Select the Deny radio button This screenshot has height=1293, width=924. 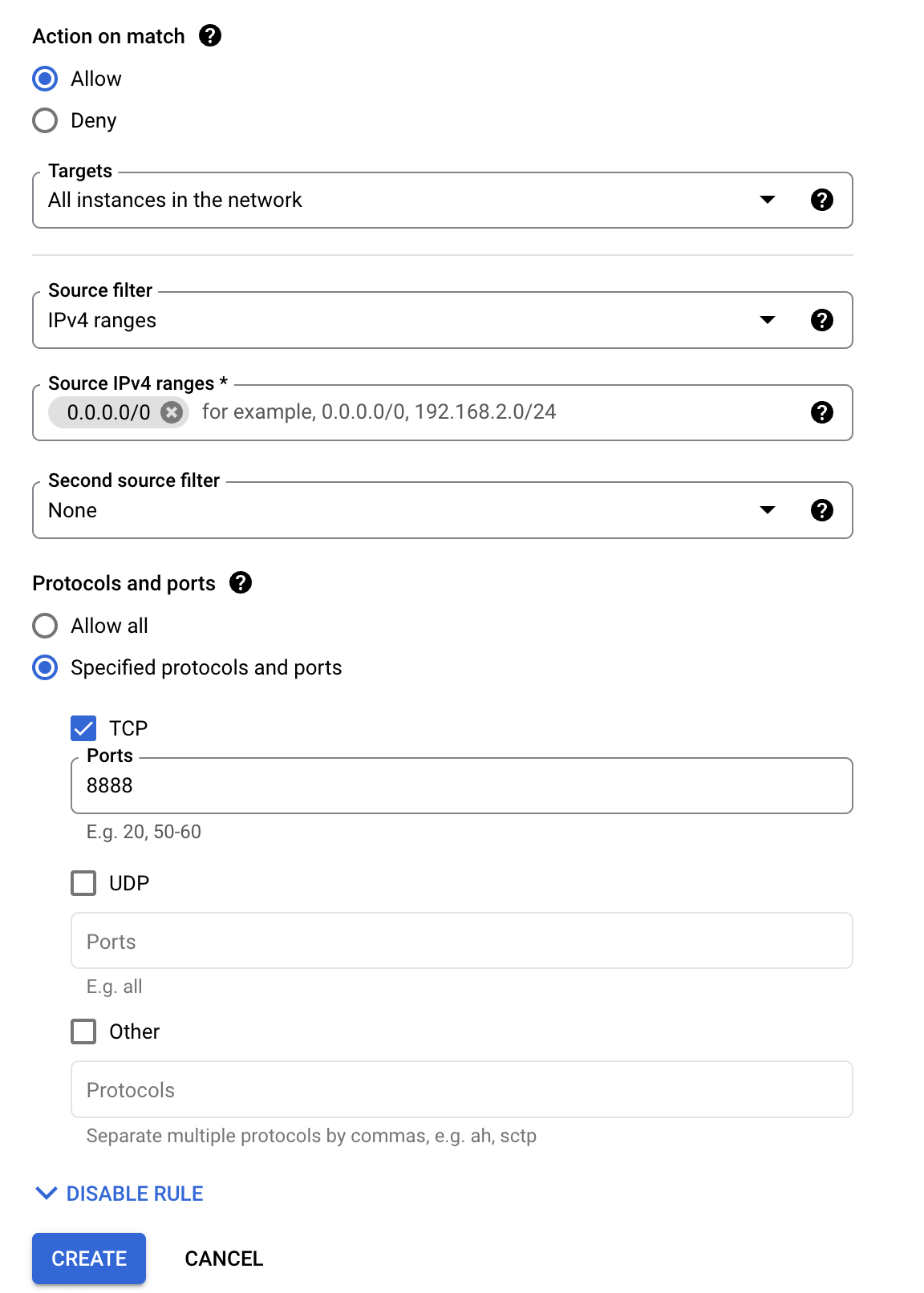click(x=45, y=120)
